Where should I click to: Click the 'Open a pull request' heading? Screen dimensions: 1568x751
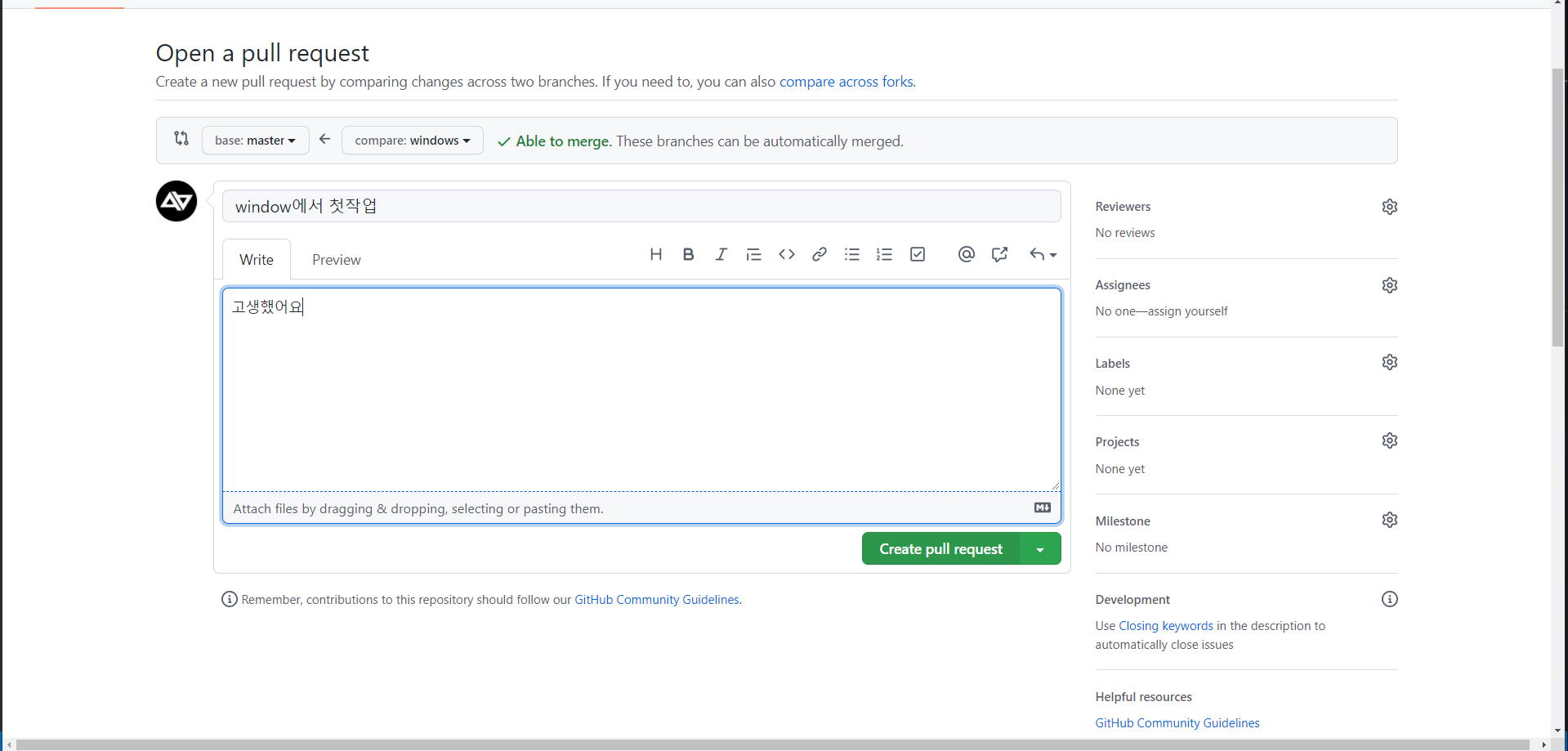pyautogui.click(x=262, y=53)
